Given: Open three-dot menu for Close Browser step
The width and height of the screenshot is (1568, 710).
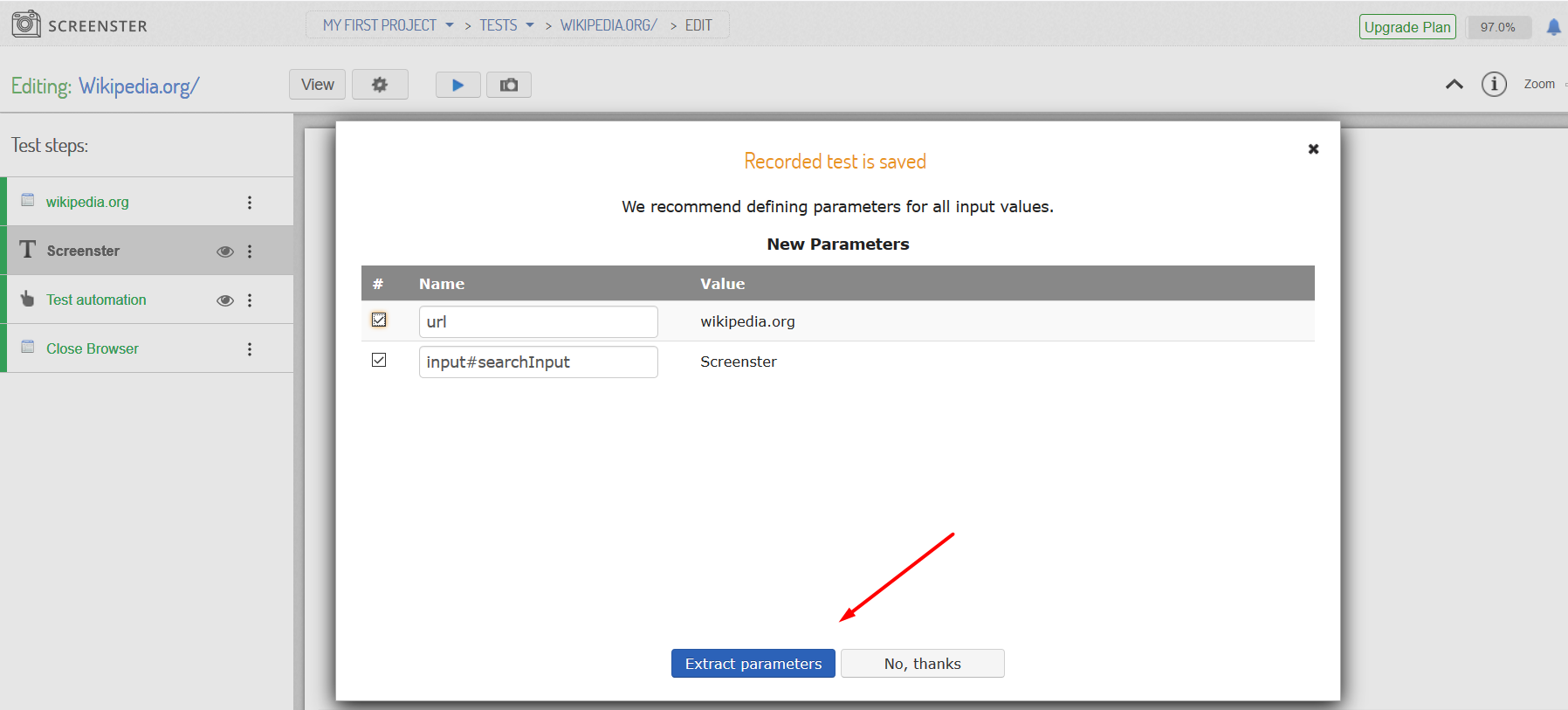Looking at the screenshot, I should (x=250, y=349).
